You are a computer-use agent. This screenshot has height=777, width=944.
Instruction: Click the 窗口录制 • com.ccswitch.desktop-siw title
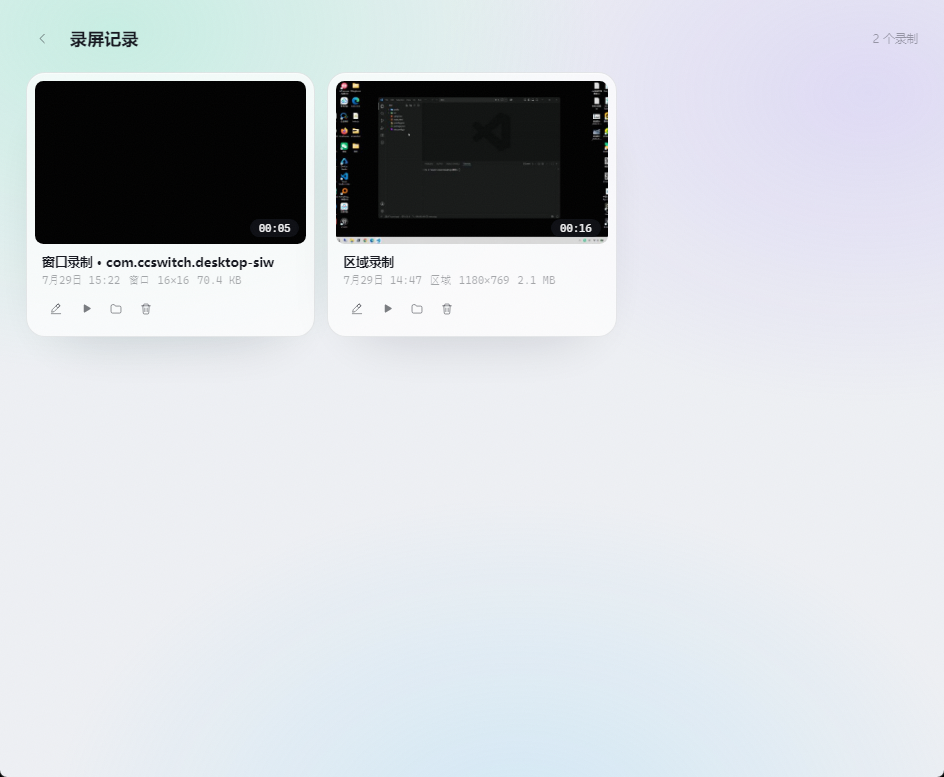(x=158, y=262)
